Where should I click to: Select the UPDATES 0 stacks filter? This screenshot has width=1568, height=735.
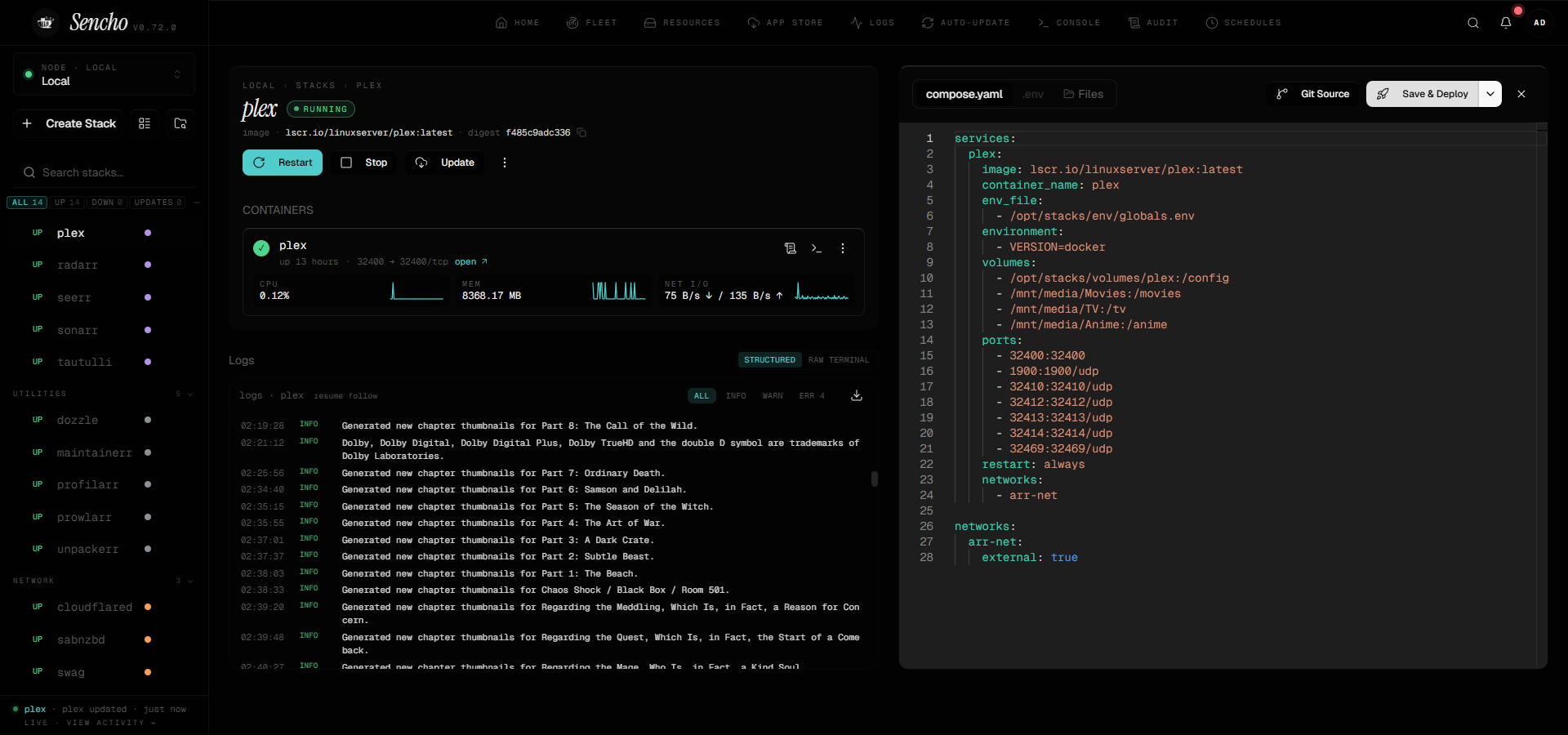(158, 203)
